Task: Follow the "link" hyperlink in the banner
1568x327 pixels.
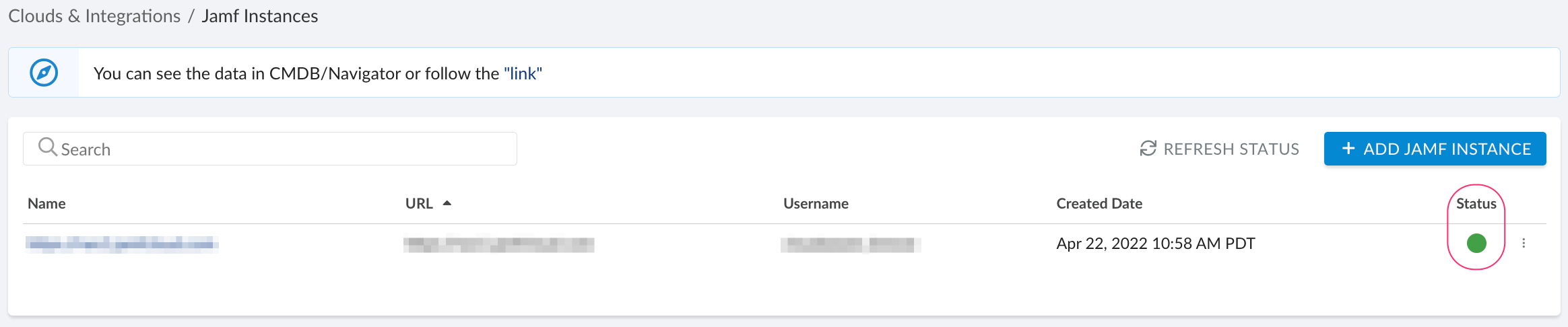Action: pyautogui.click(x=523, y=73)
